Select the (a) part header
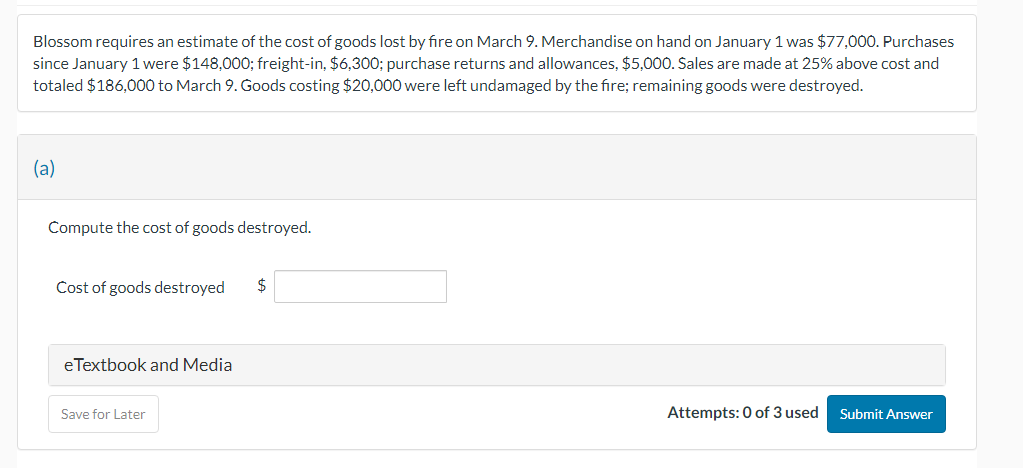 point(44,168)
